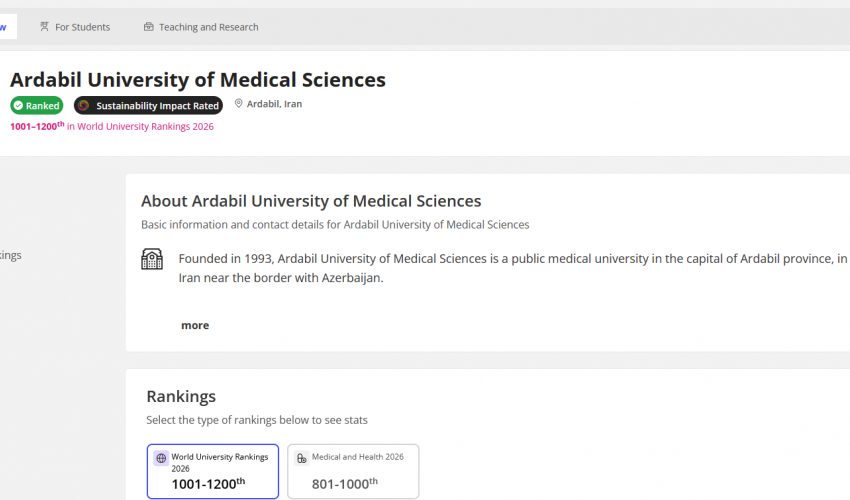Open the For Students tab
Image resolution: width=850 pixels, height=500 pixels.
pos(75,27)
